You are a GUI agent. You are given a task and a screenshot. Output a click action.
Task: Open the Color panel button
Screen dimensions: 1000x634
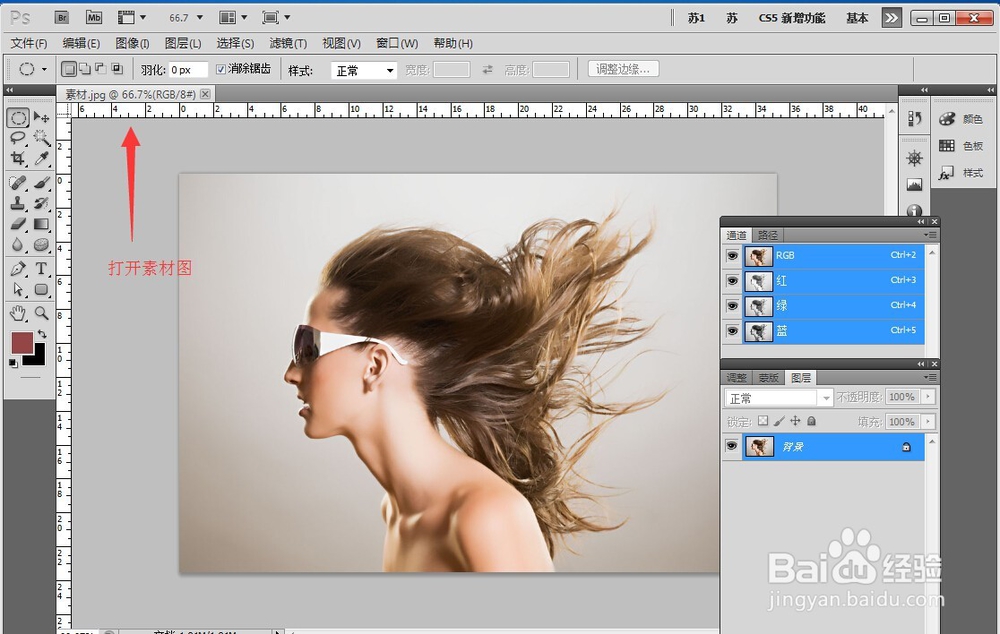961,119
